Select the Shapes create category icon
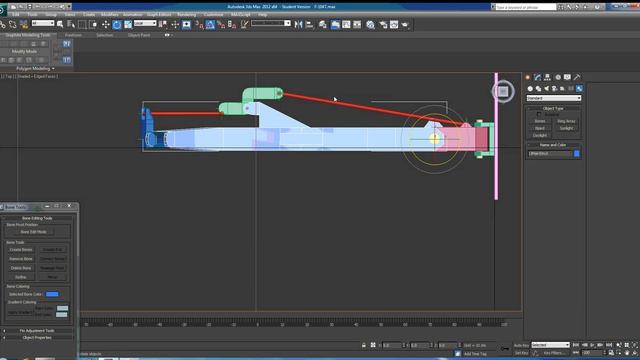The image size is (640, 360). 538,88
